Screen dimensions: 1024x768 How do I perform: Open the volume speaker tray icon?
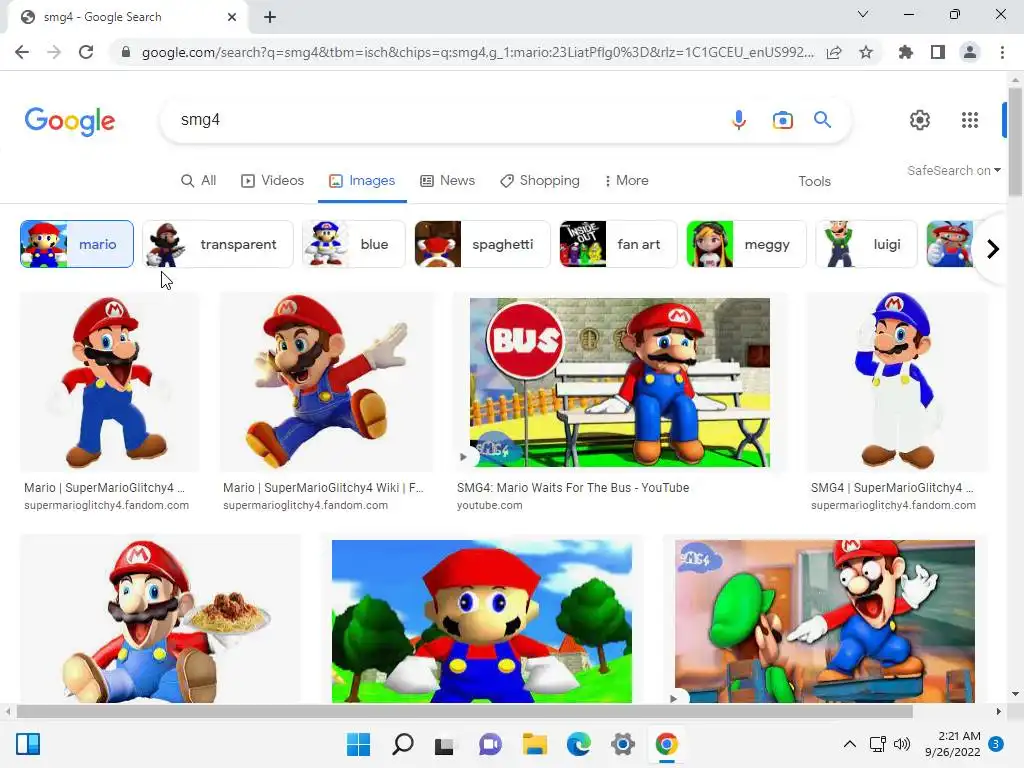902,744
